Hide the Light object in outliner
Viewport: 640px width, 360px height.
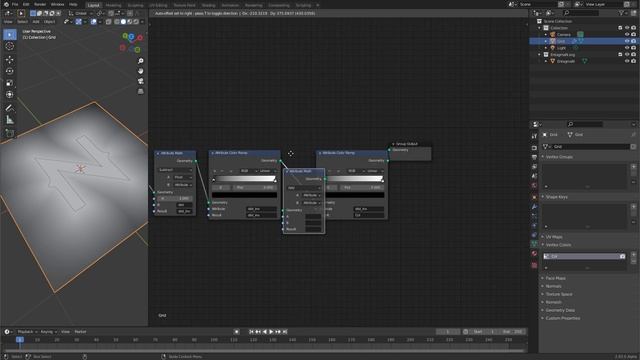(627, 48)
